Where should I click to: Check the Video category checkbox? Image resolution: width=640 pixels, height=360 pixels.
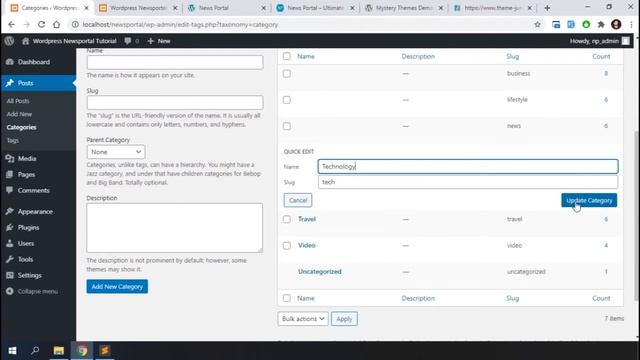point(287,246)
